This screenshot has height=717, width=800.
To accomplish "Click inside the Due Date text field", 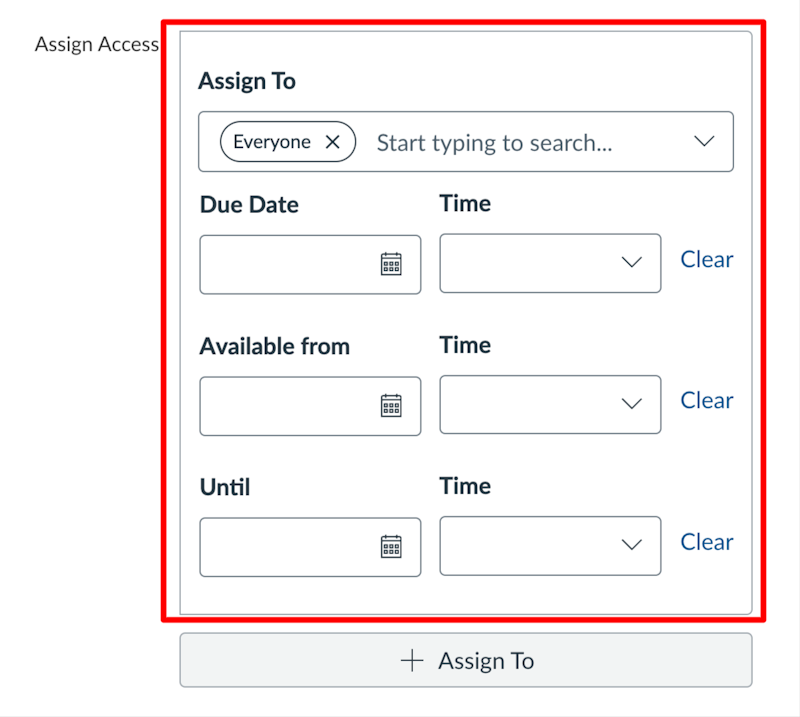I will point(310,264).
